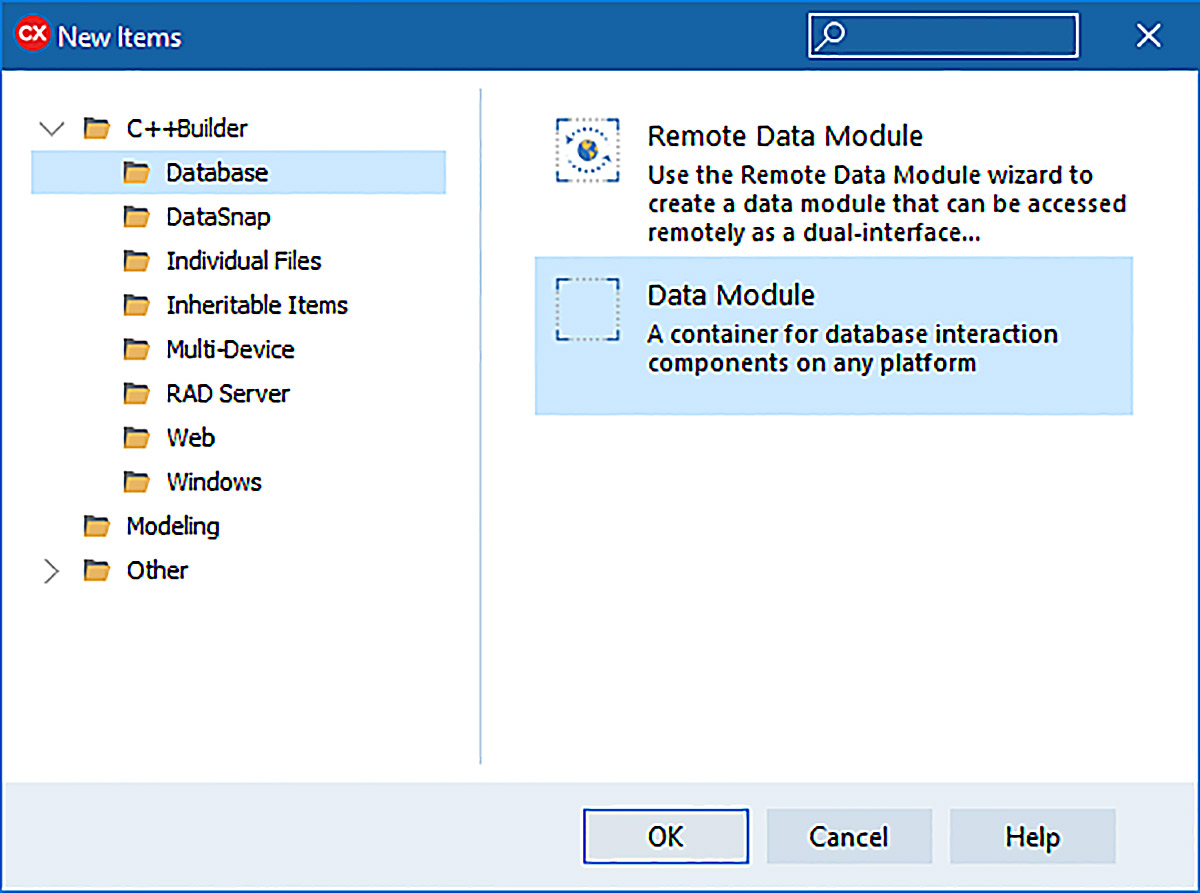
Task: Click the CX logo in title bar
Action: pos(32,36)
